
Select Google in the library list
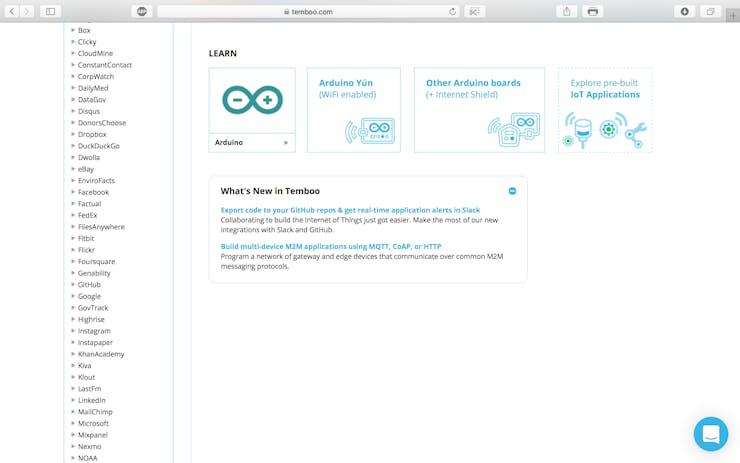click(x=89, y=296)
